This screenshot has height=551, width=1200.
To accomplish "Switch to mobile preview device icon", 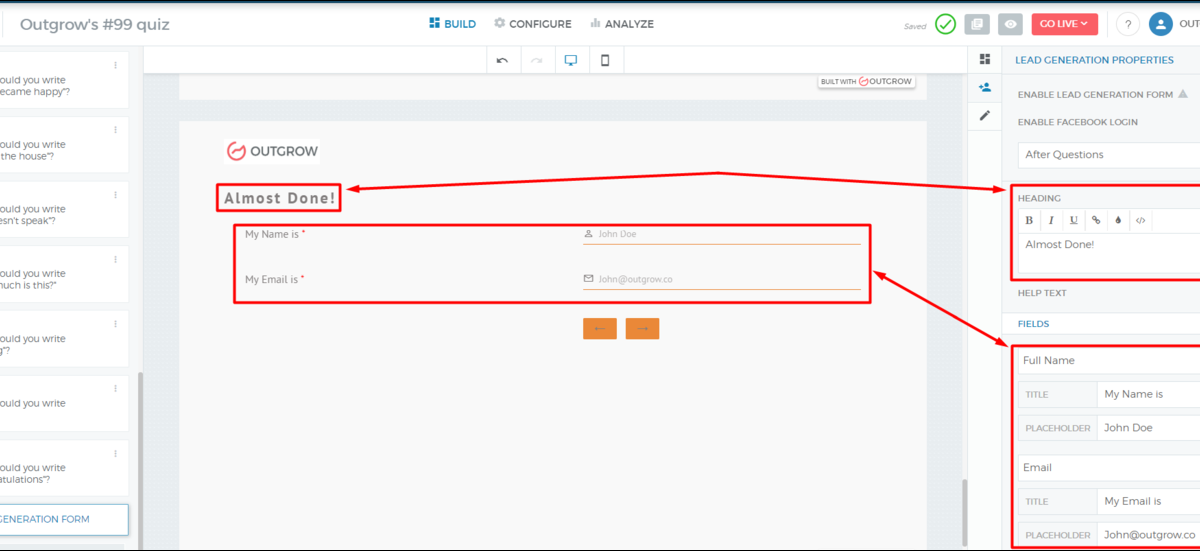I will [x=605, y=61].
